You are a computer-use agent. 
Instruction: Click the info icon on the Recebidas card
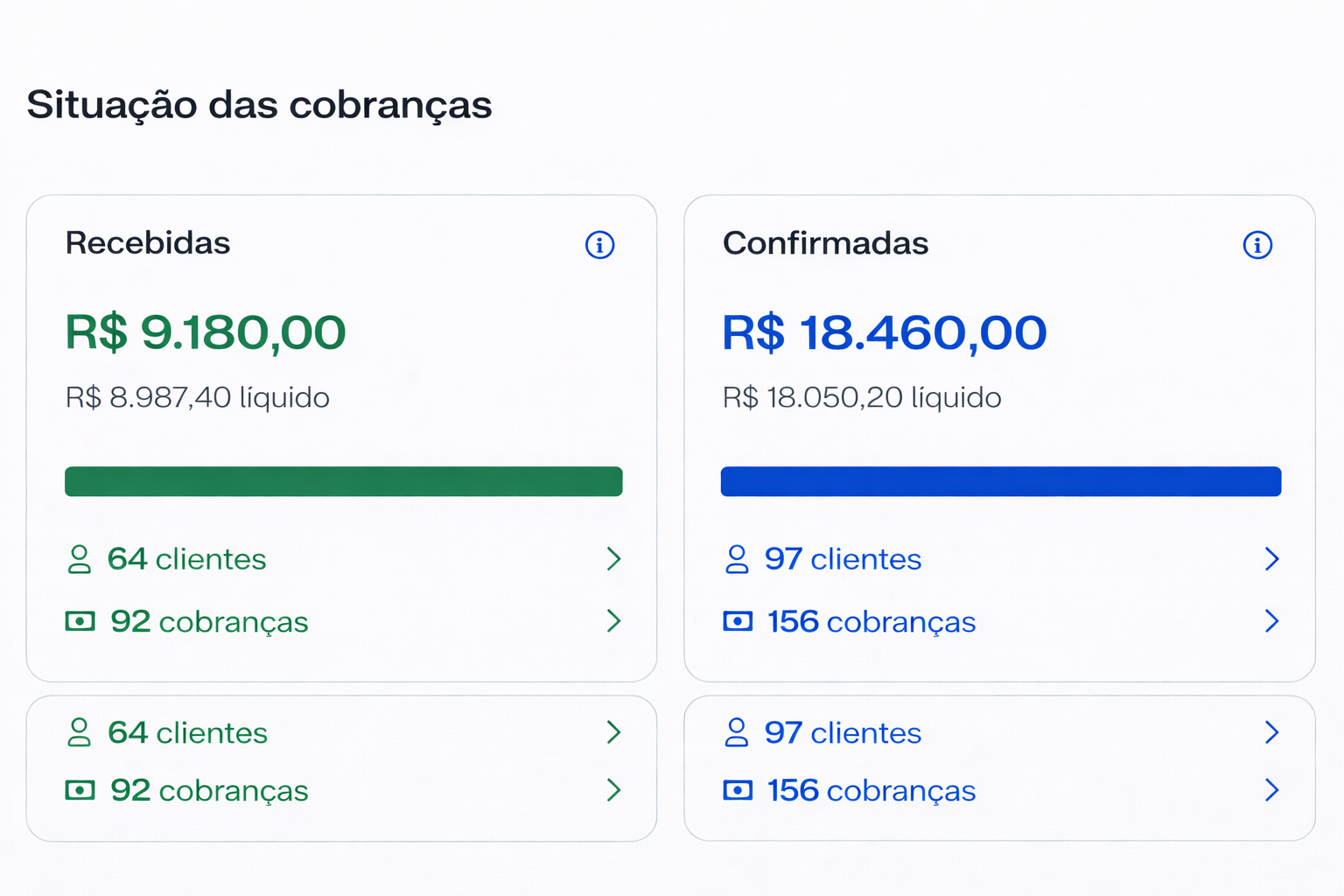(x=599, y=246)
